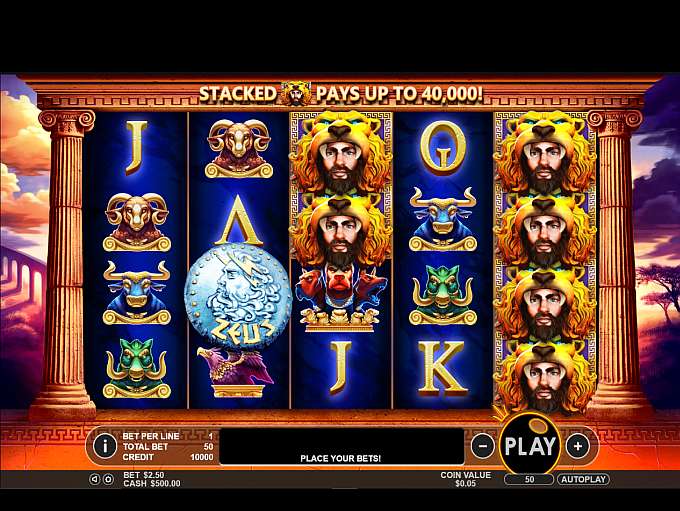This screenshot has height=511, width=680.
Task: Click the green boar symbol on first reel
Action: (x=137, y=369)
